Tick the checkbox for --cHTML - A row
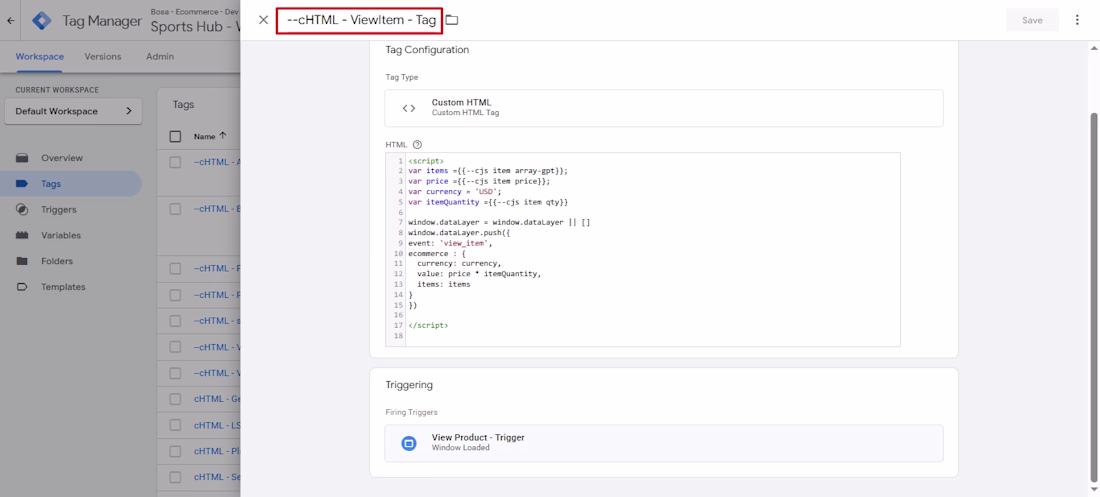Image resolution: width=1100 pixels, height=497 pixels. (x=175, y=162)
